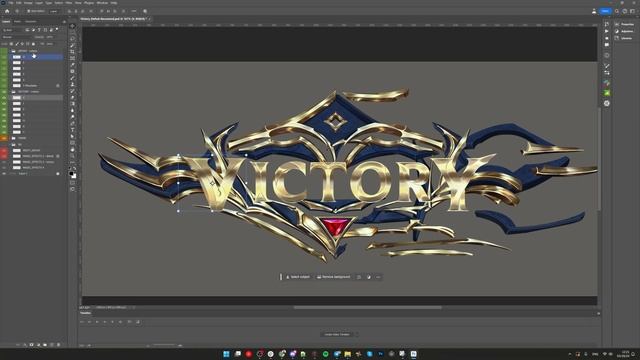Toggle lock position icon in Layers panel
640x360 pixels.
pos(22,44)
